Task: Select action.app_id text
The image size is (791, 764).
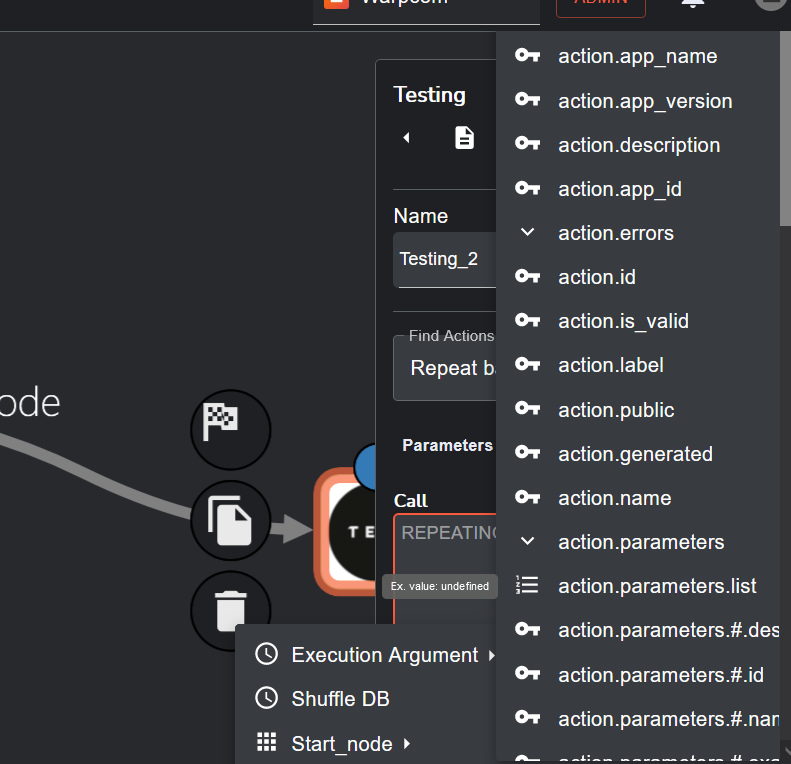Action: (x=619, y=189)
